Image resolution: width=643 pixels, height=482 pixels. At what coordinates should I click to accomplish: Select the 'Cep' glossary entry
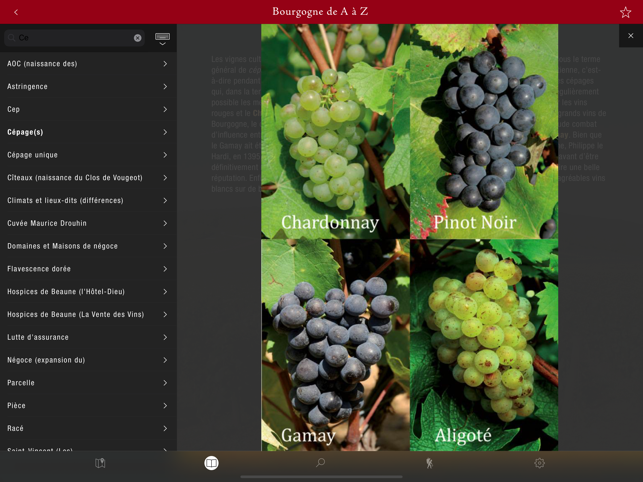88,109
